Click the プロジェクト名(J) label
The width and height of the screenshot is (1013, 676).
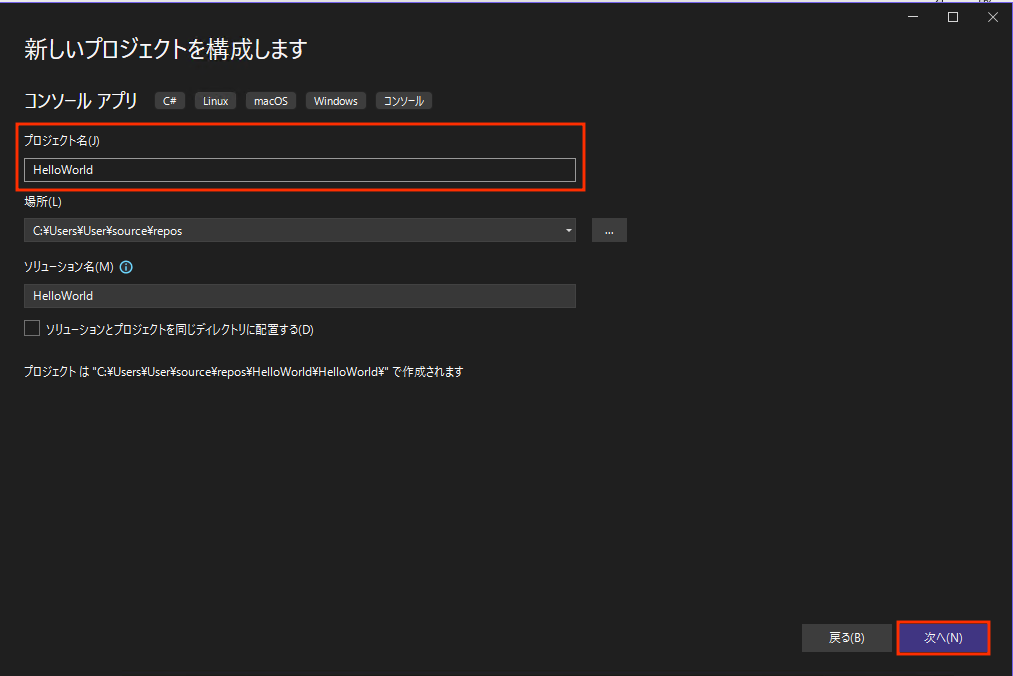point(61,141)
